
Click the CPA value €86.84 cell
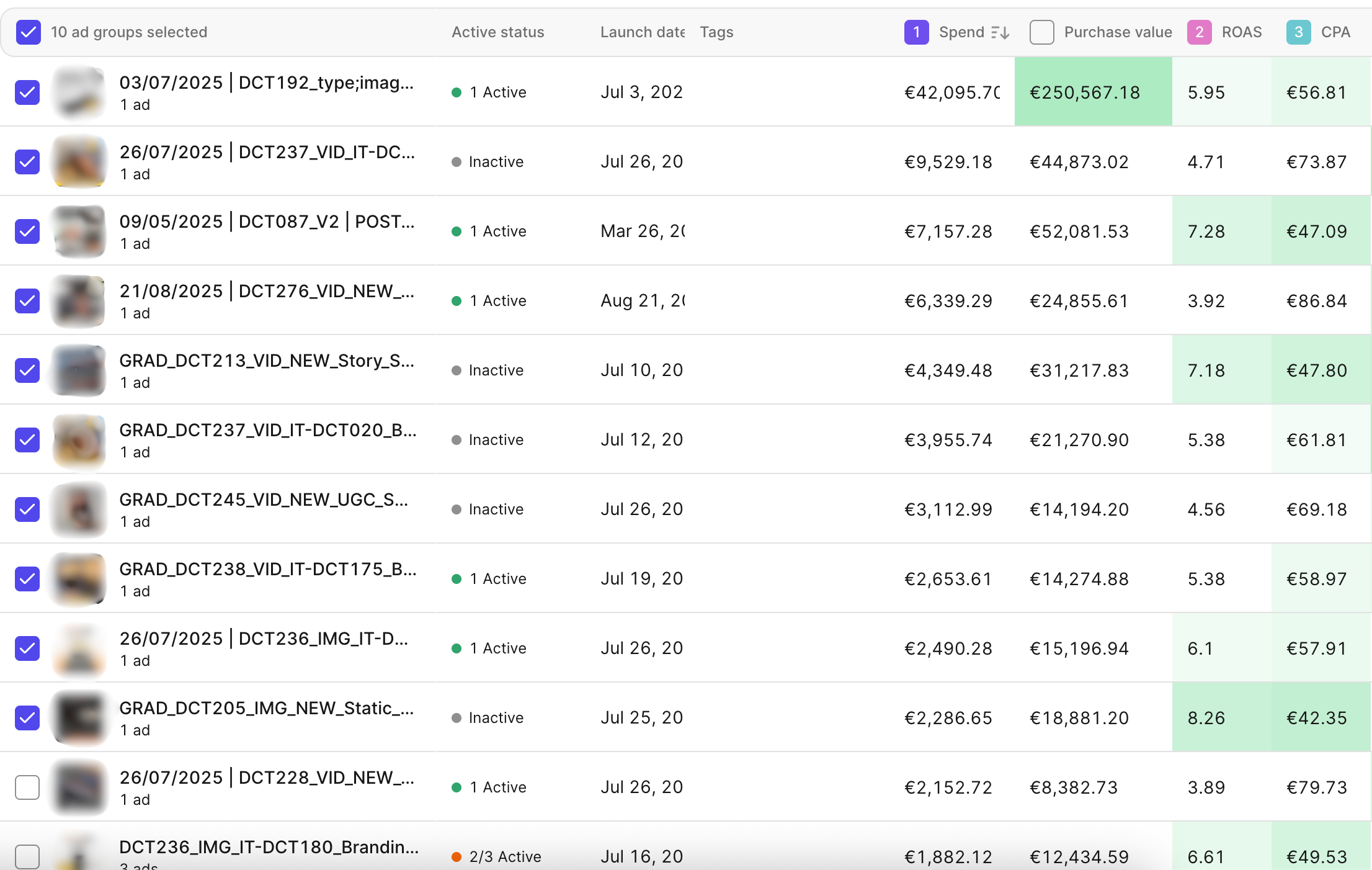tap(1317, 301)
